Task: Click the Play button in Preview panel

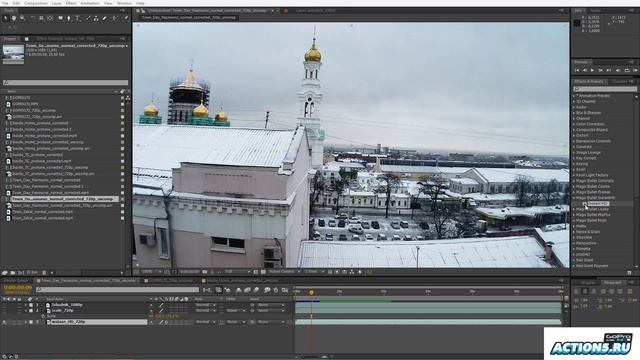Action: (x=592, y=70)
